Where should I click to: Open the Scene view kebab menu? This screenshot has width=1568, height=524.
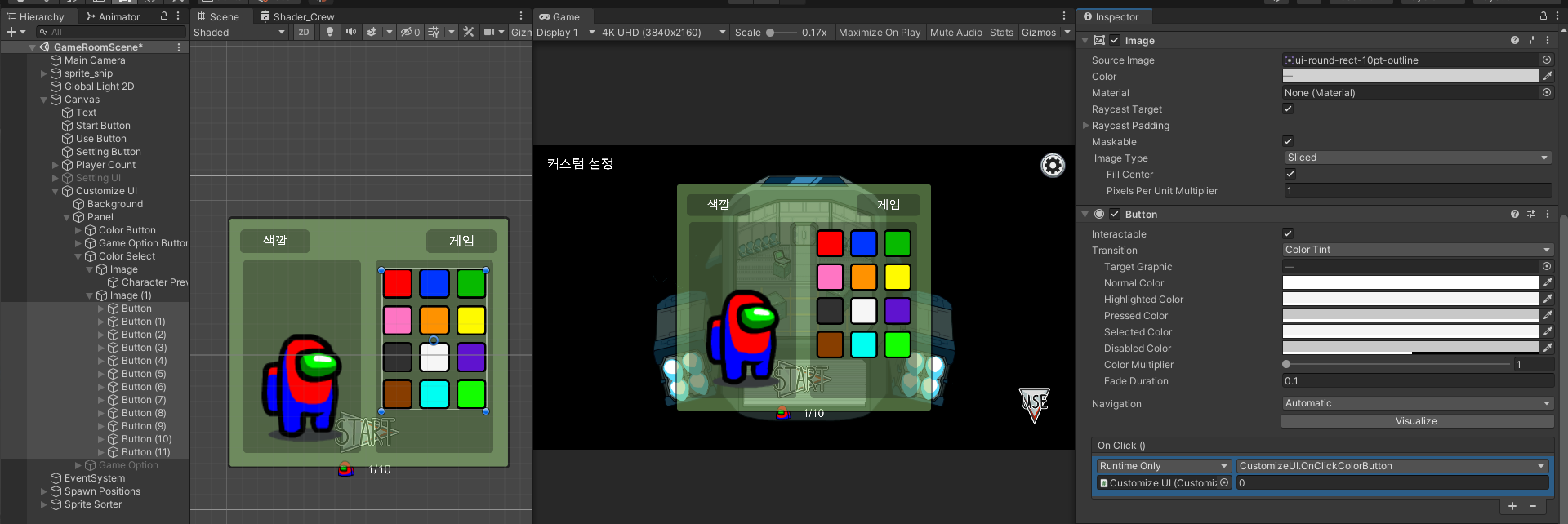521,16
